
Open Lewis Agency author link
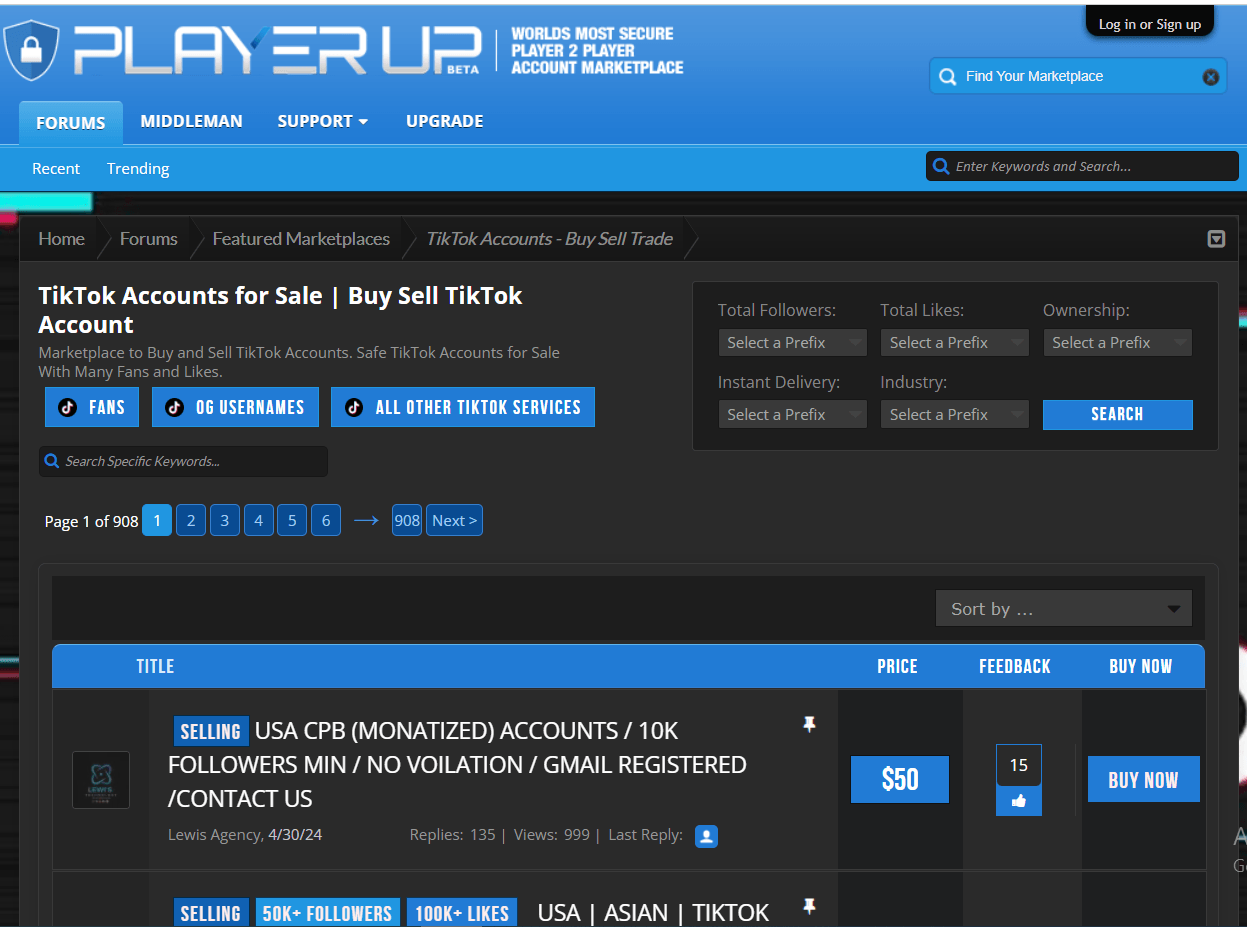(214, 834)
